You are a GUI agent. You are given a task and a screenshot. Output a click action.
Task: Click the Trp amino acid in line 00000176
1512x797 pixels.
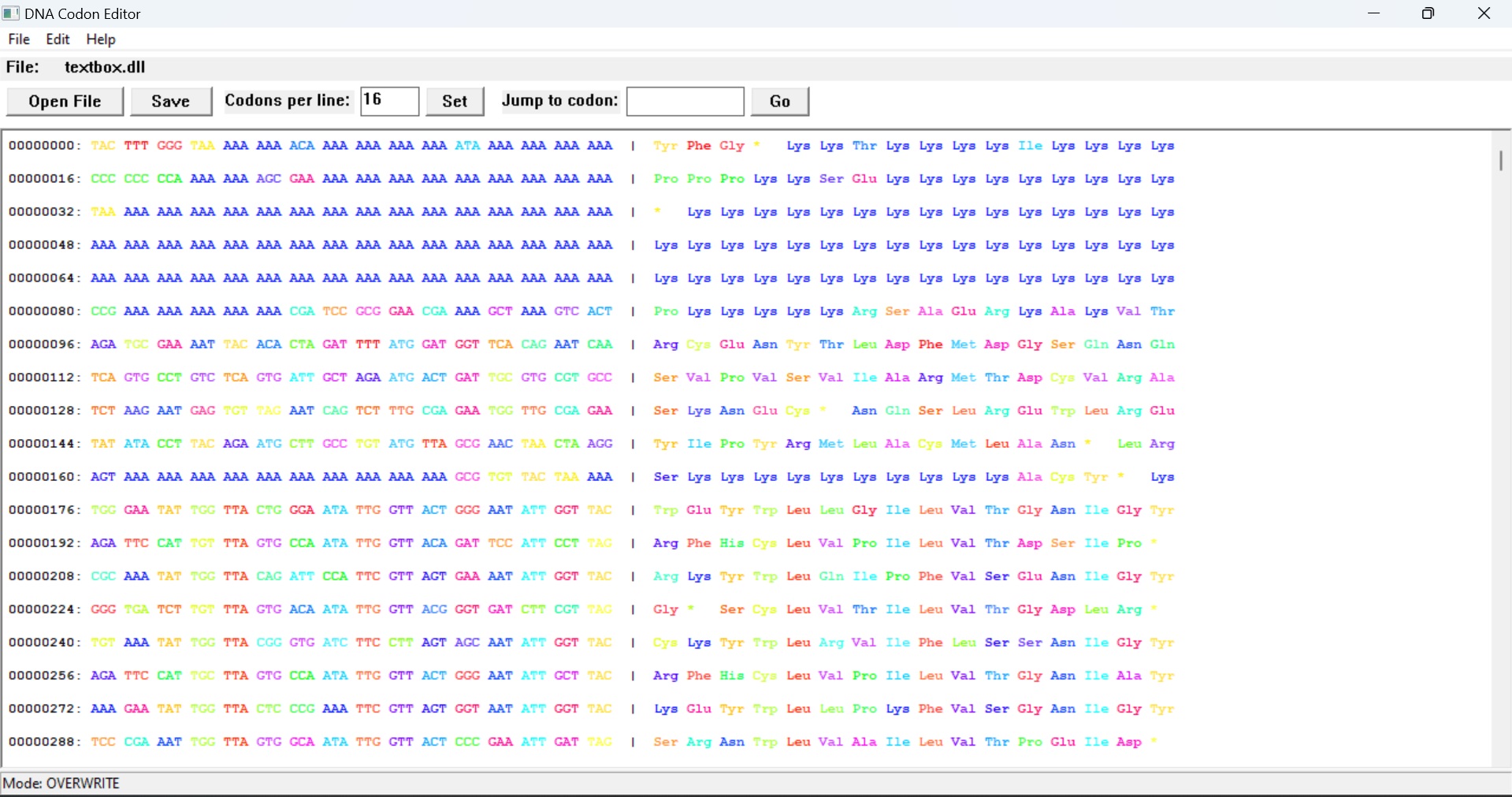pyautogui.click(x=667, y=510)
